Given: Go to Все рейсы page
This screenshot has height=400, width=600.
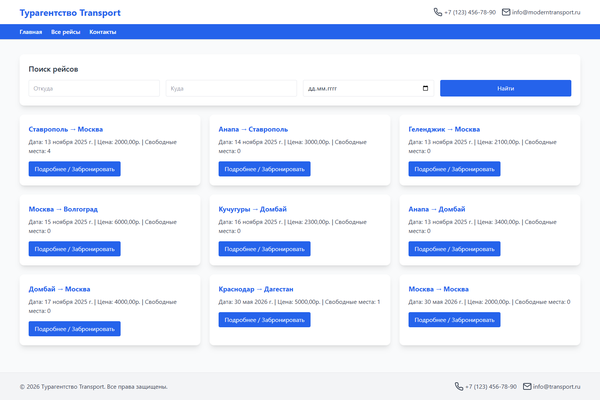Looking at the screenshot, I should pyautogui.click(x=66, y=32).
